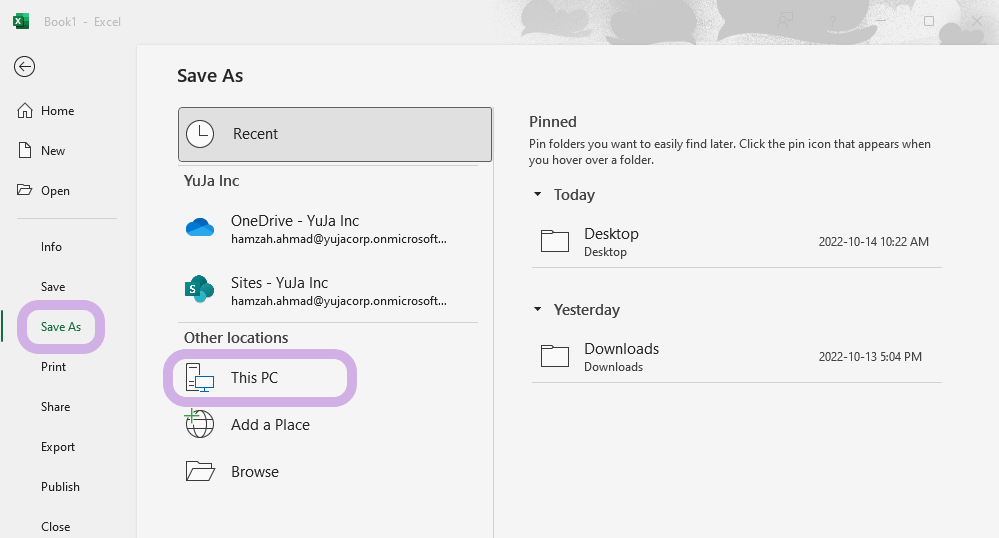The height and width of the screenshot is (538, 999).
Task: Collapse the Yesterday group arrow
Action: [538, 309]
